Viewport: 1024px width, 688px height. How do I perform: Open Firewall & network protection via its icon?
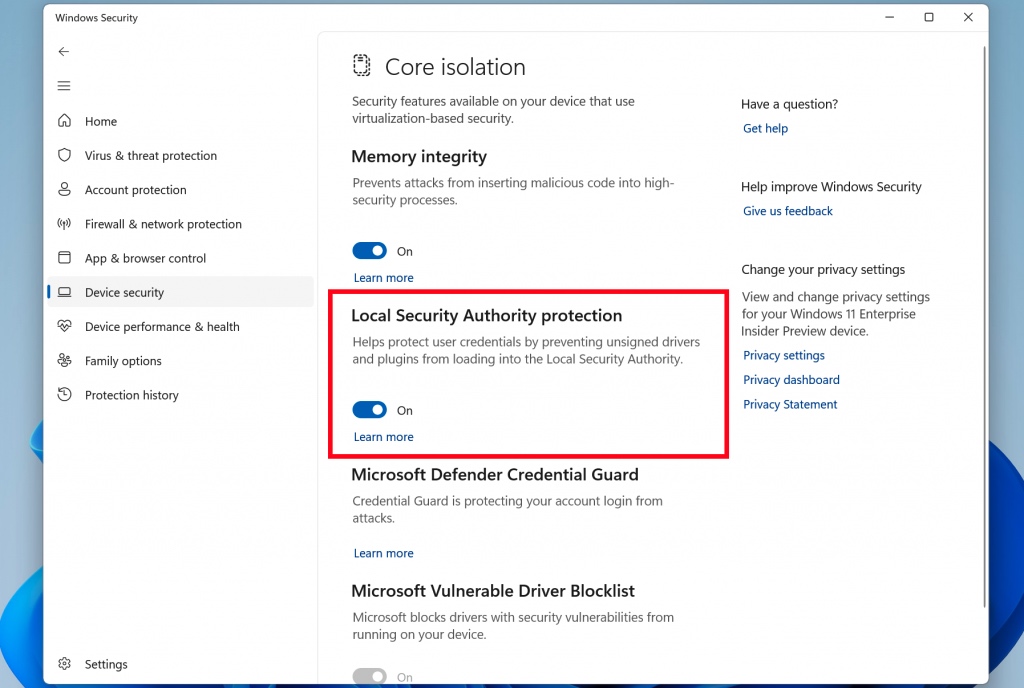point(62,223)
